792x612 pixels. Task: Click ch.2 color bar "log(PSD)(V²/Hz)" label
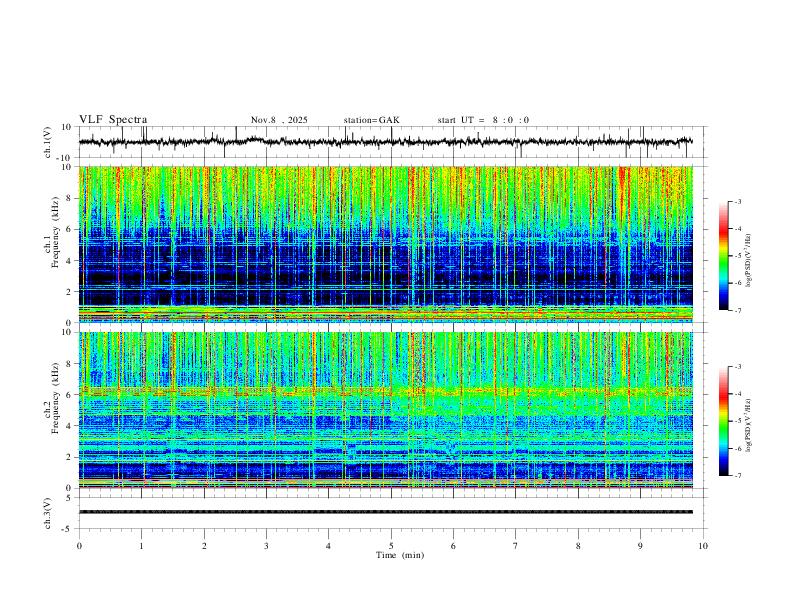coord(749,425)
